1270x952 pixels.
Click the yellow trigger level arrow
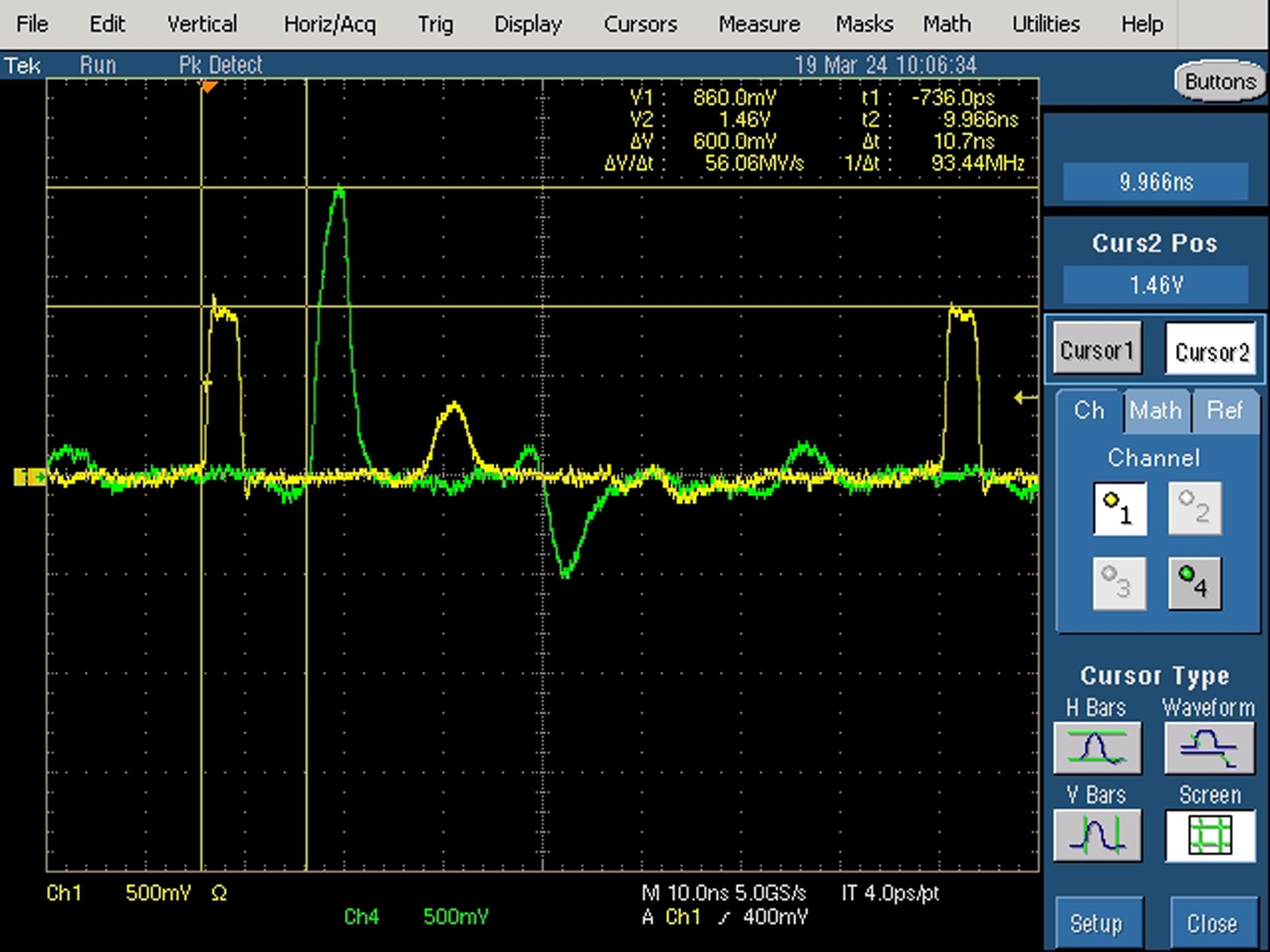click(1025, 397)
